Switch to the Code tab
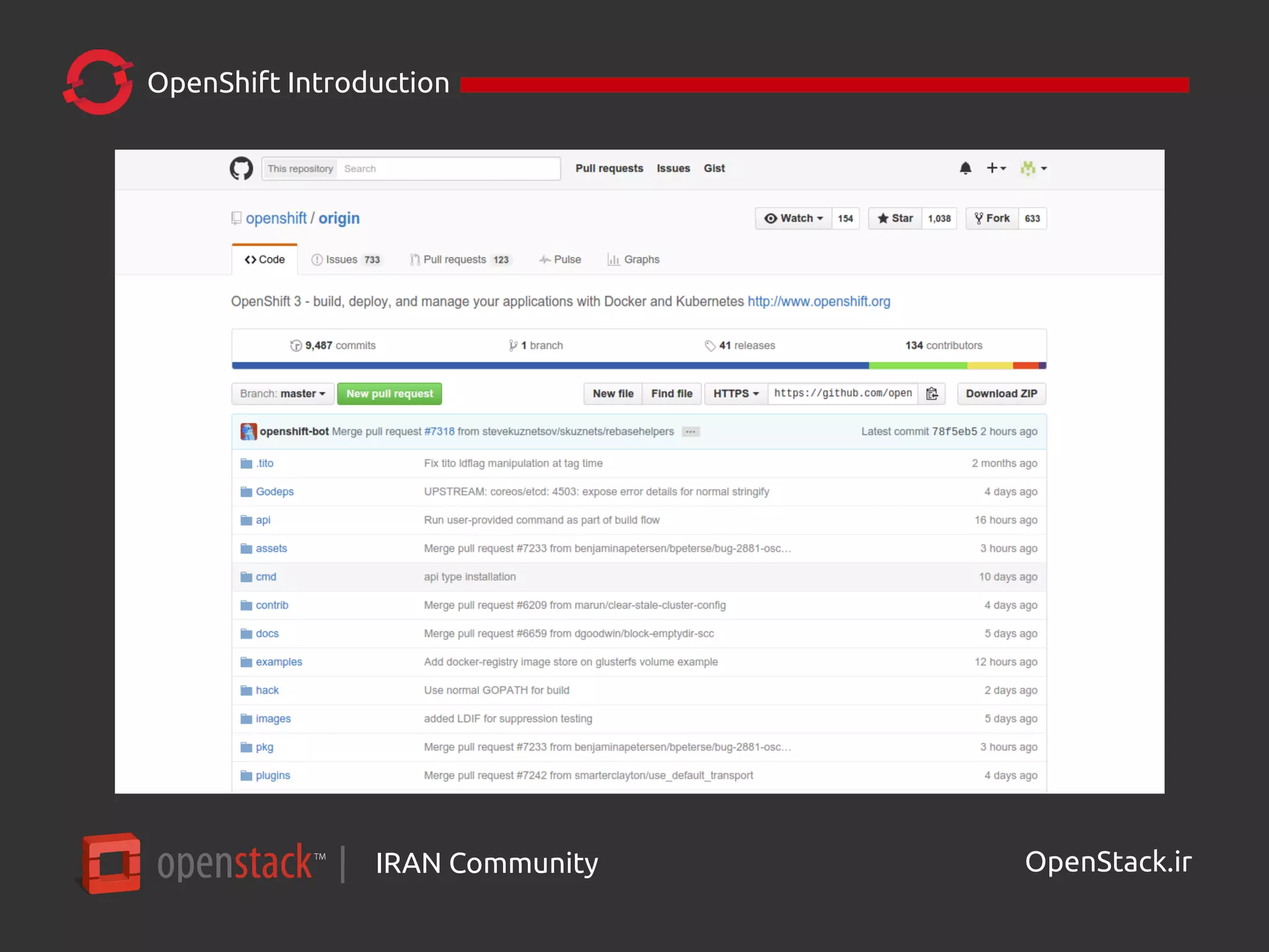The height and width of the screenshot is (952, 1269). click(x=265, y=260)
